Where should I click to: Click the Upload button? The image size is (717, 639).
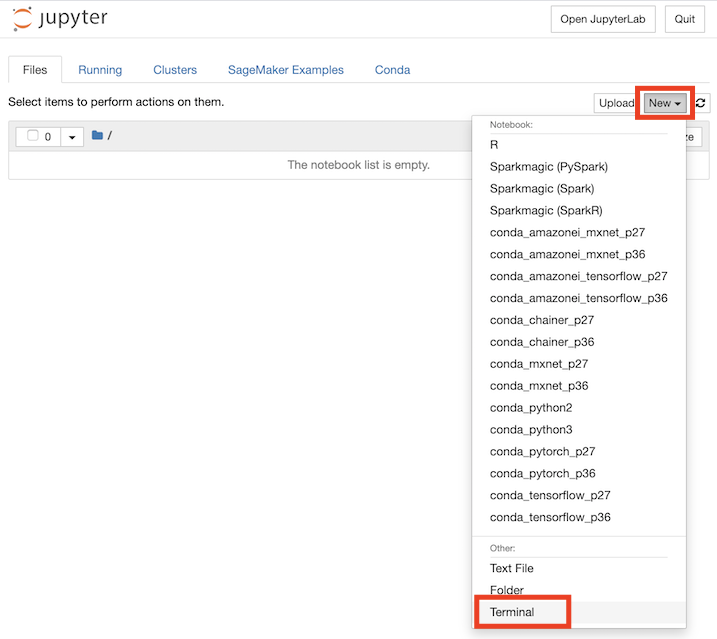[616, 103]
